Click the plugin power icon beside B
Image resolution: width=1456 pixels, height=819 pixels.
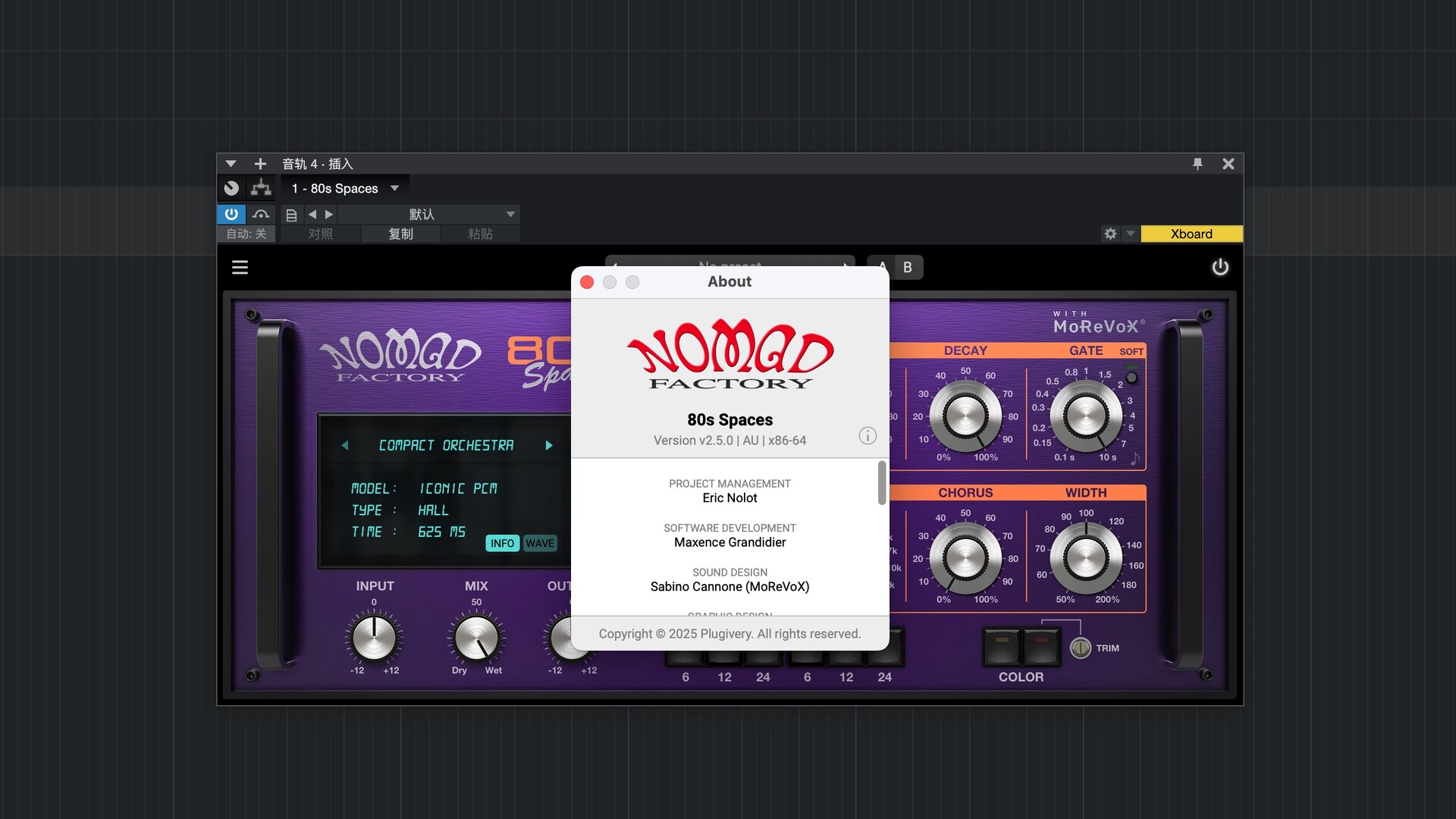tap(1220, 267)
